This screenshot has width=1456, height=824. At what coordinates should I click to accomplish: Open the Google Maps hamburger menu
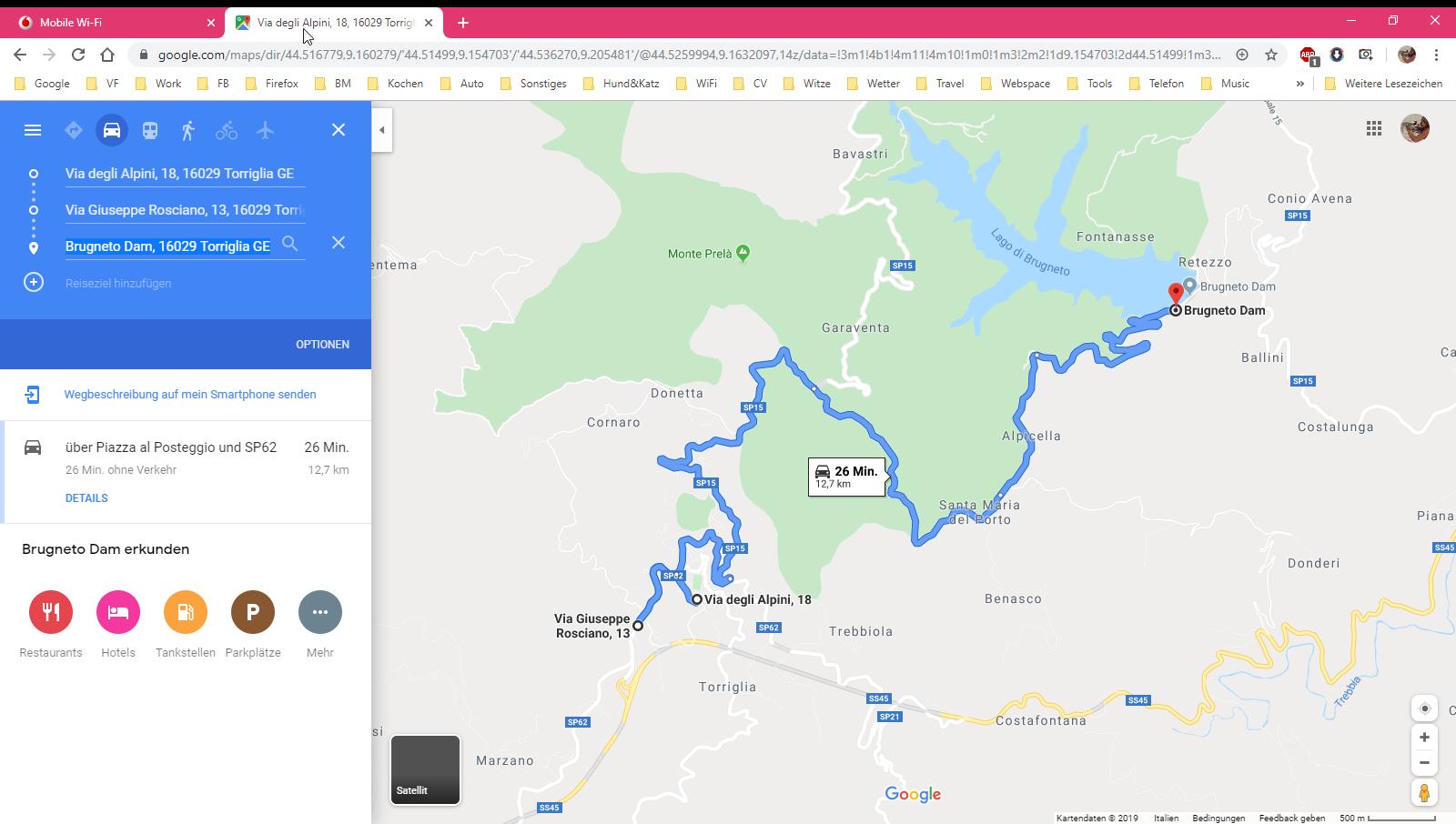point(33,130)
